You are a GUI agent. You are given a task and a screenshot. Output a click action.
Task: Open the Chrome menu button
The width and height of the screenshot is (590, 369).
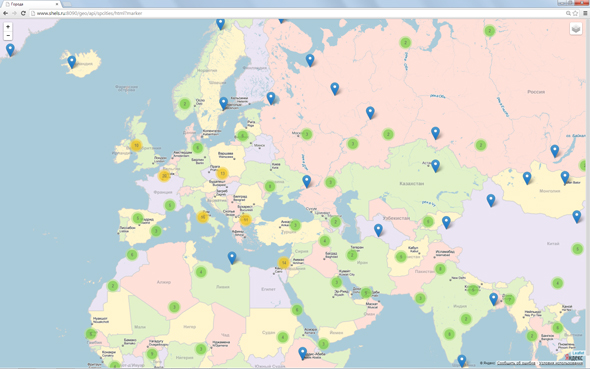coord(585,13)
